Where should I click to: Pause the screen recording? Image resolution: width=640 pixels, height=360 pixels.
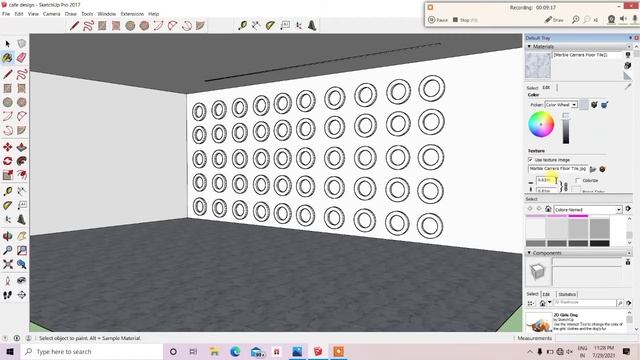click(438, 20)
